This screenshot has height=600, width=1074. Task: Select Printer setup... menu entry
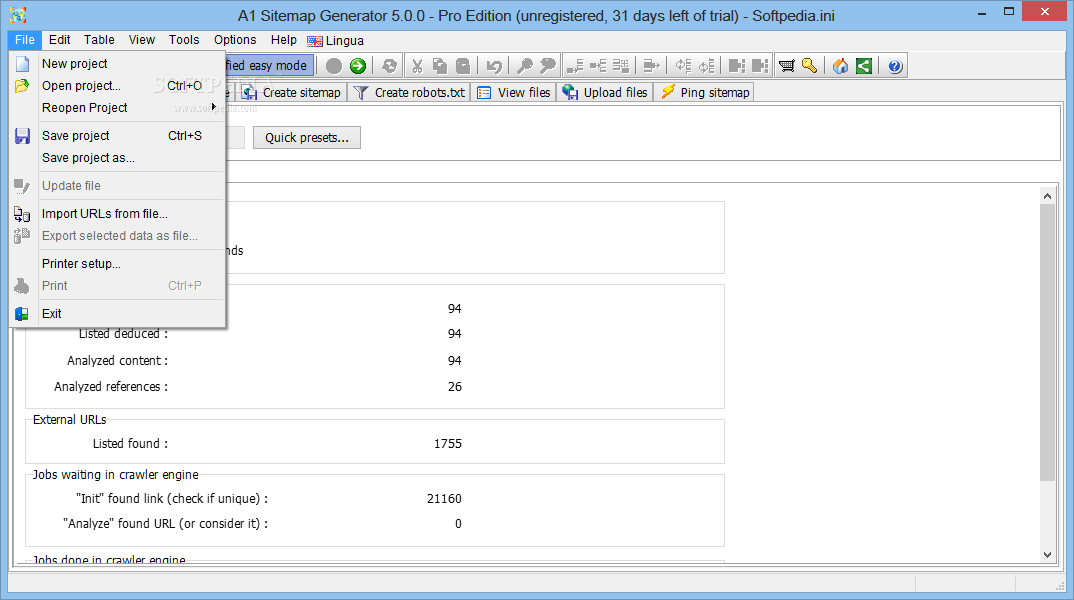click(119, 264)
